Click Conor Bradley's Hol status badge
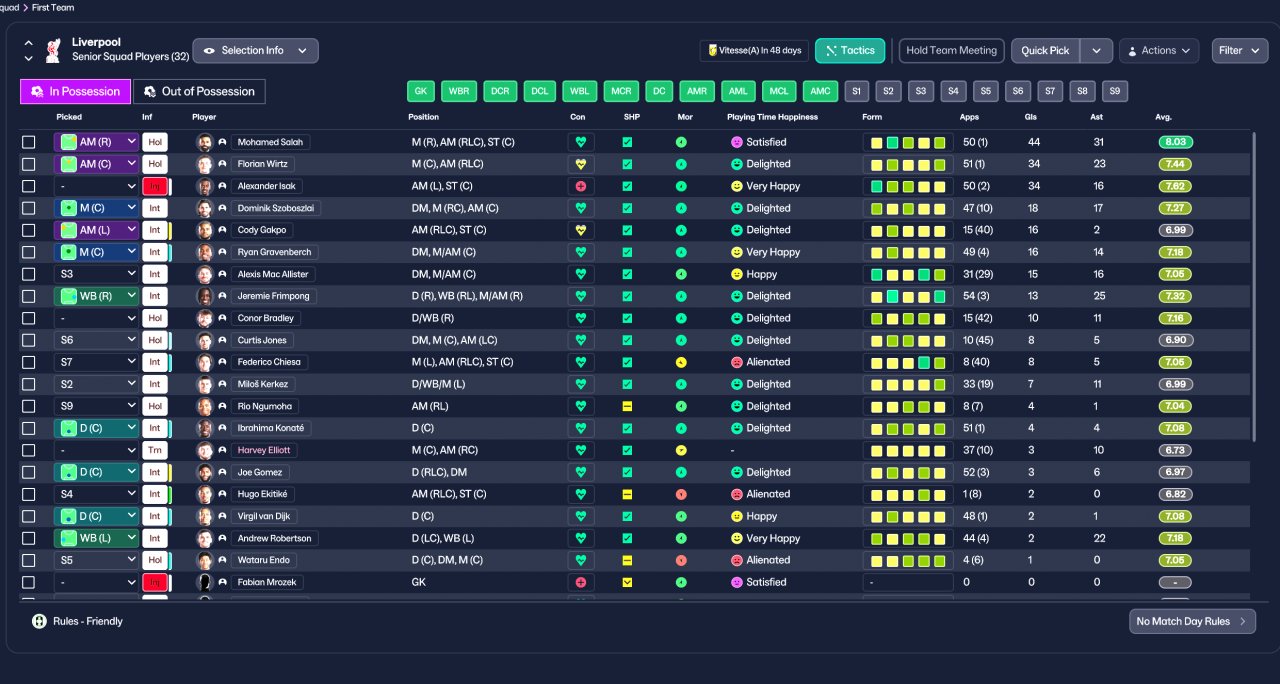The width and height of the screenshot is (1280, 684). pyautogui.click(x=154, y=318)
